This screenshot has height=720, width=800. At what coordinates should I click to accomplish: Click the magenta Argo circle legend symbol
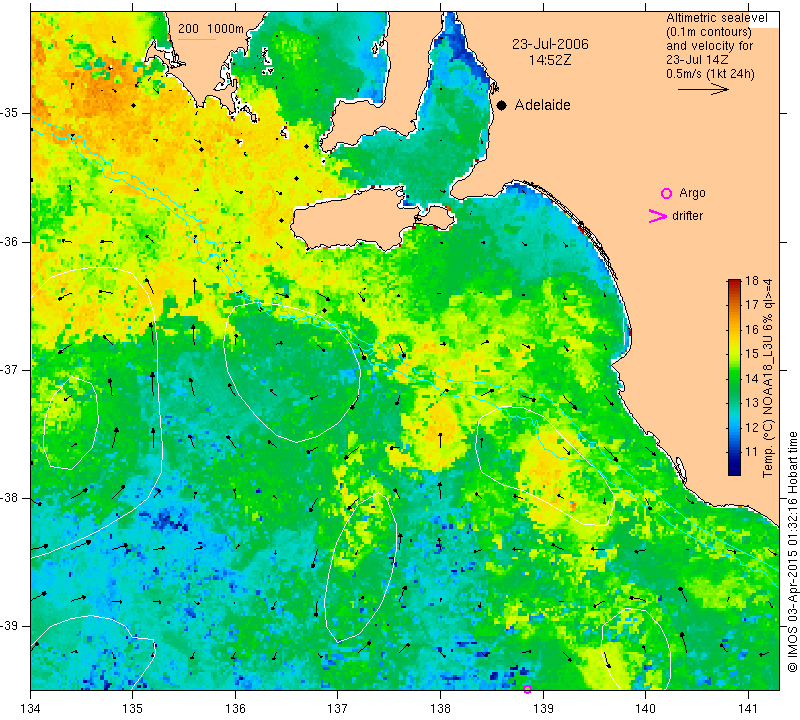(666, 193)
